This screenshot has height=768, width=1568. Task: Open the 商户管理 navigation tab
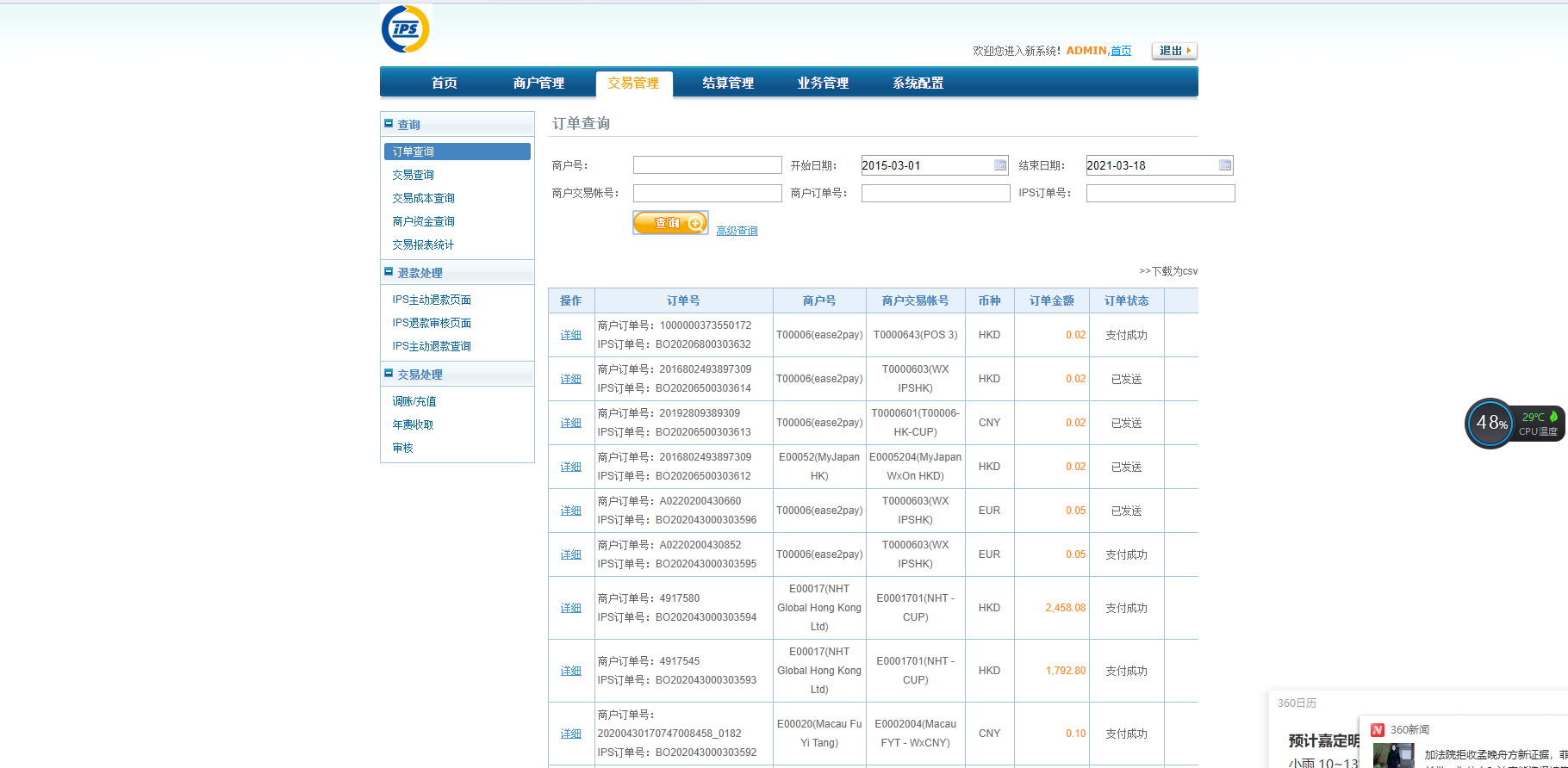click(x=539, y=83)
